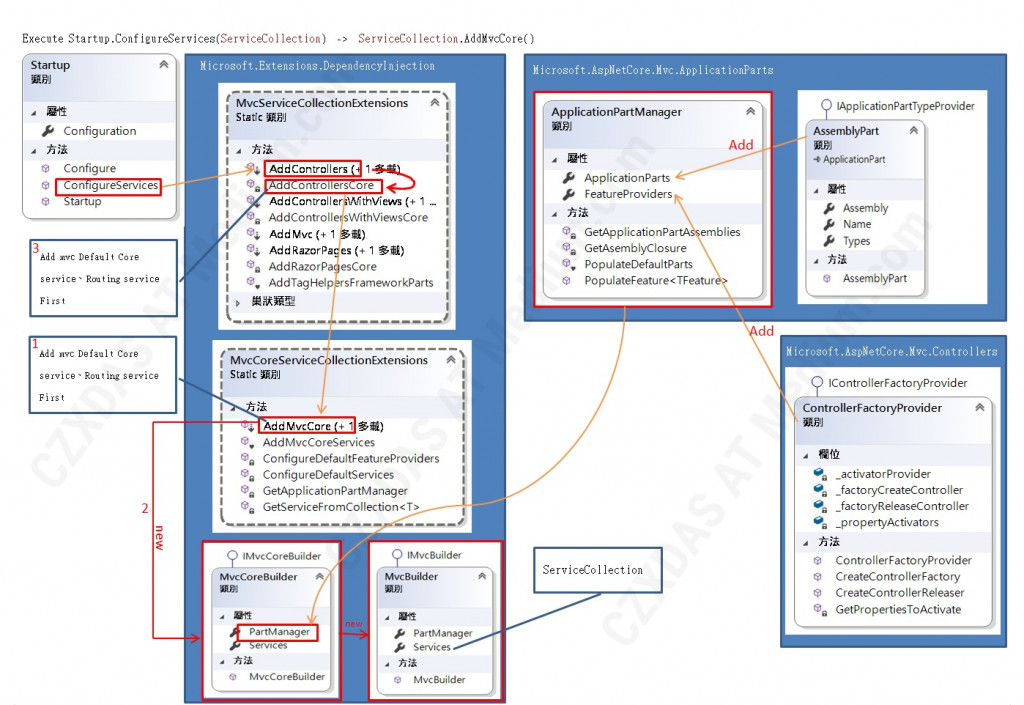Collapse the Startup class box chevron
Viewport: 1024px width, 705px height.
[164, 64]
